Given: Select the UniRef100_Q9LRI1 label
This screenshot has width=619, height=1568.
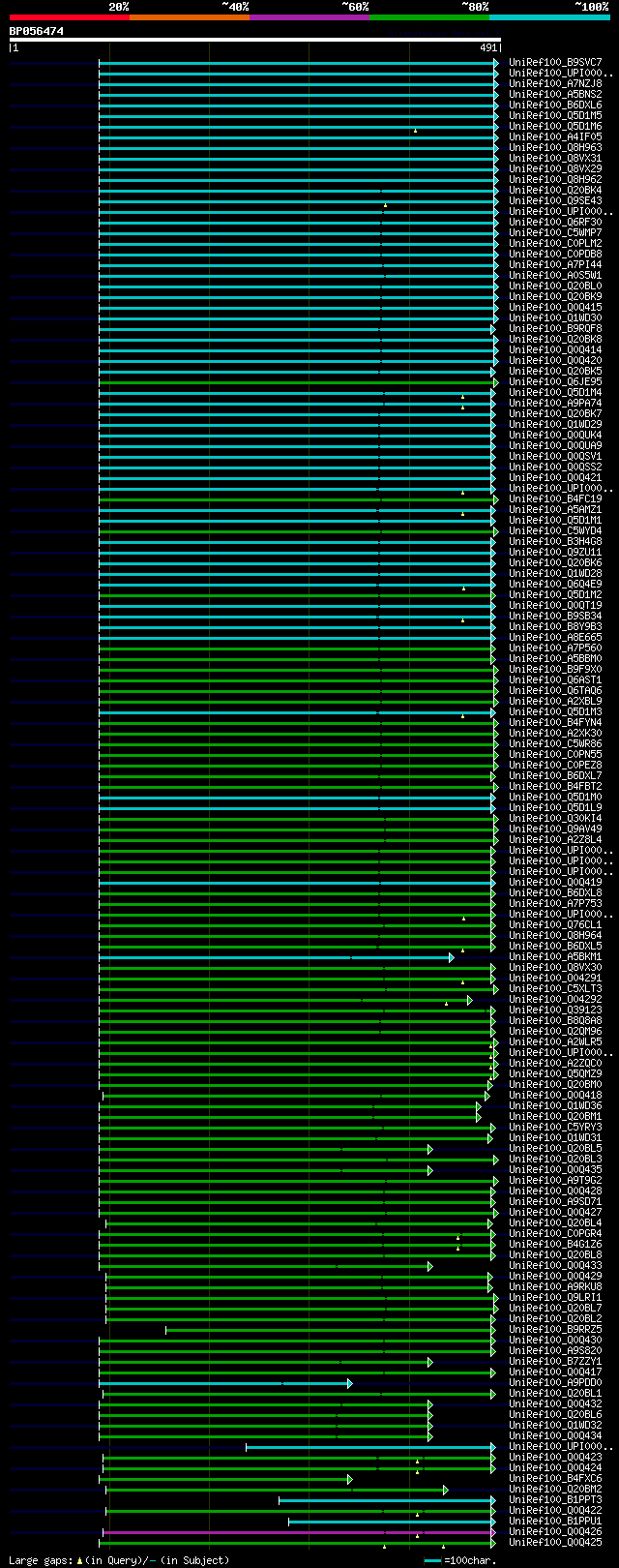Looking at the screenshot, I should coord(555,1298).
